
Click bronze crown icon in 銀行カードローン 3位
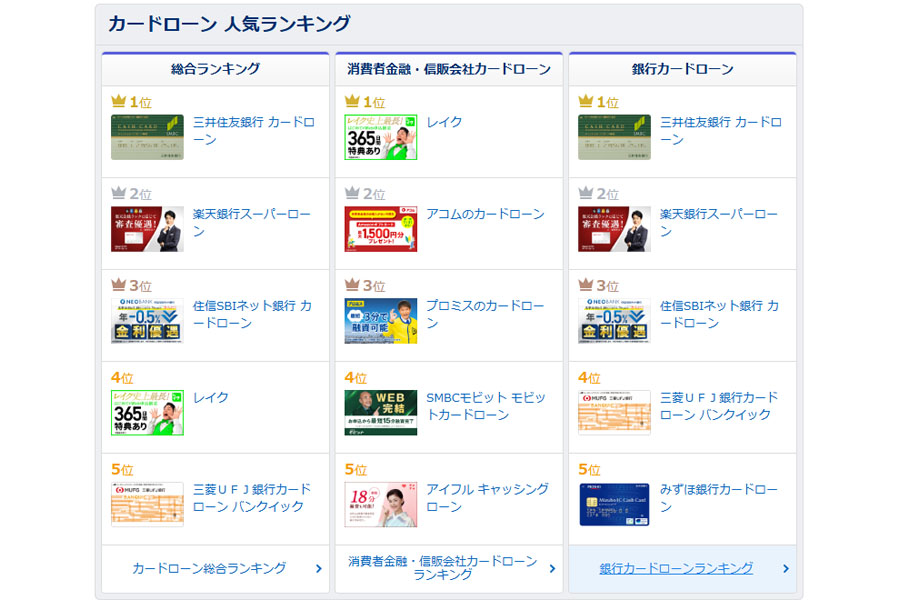(x=586, y=285)
